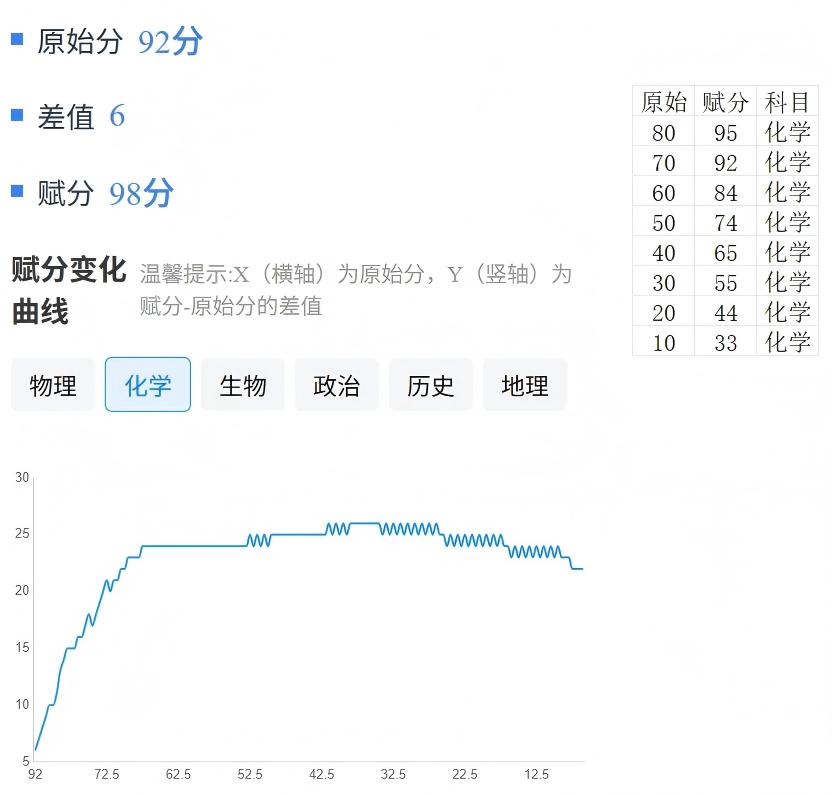Image resolution: width=832 pixels, height=795 pixels.
Task: Switch to the 历史 tab
Action: click(x=431, y=385)
